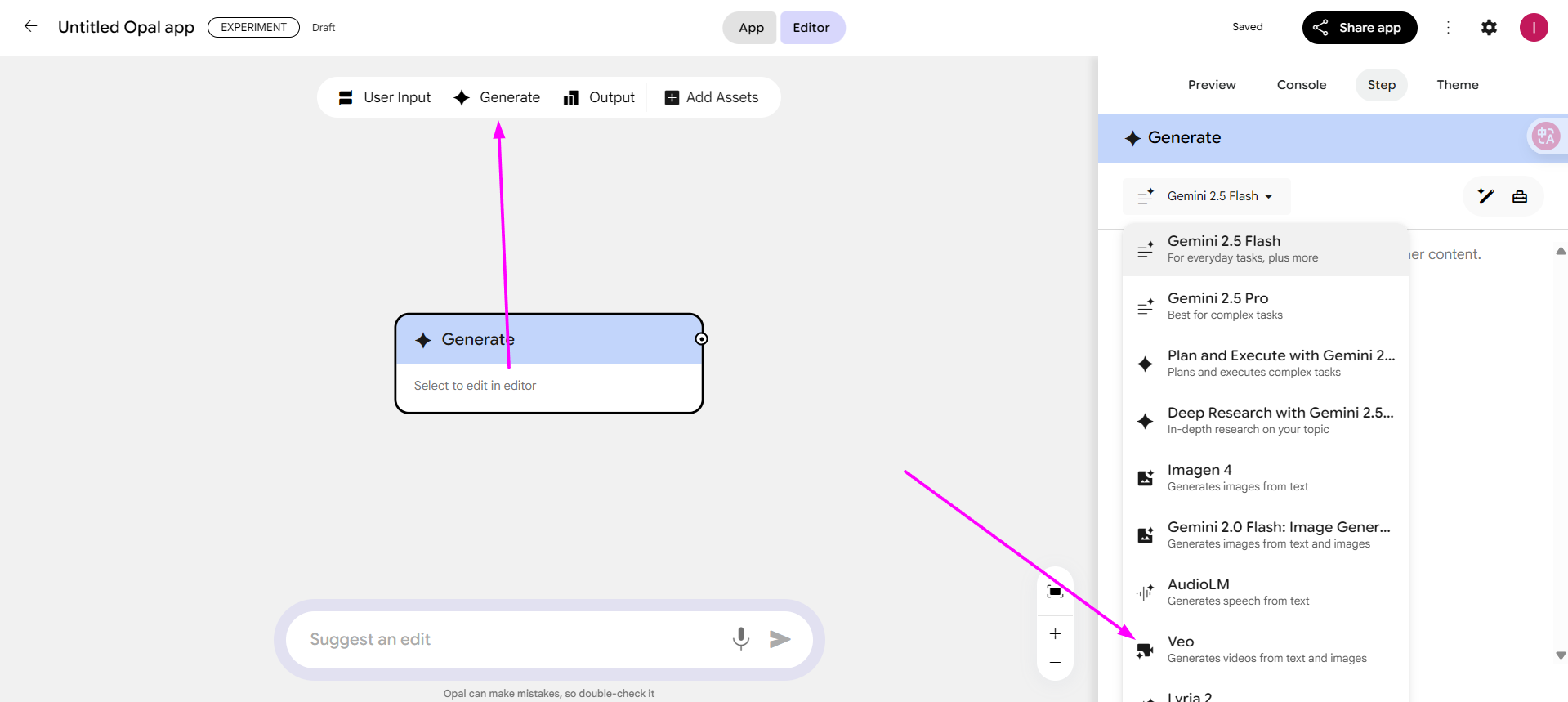Screen dimensions: 1568x702
Task: Click 'Select to edit in editor' text
Action: coord(475,386)
